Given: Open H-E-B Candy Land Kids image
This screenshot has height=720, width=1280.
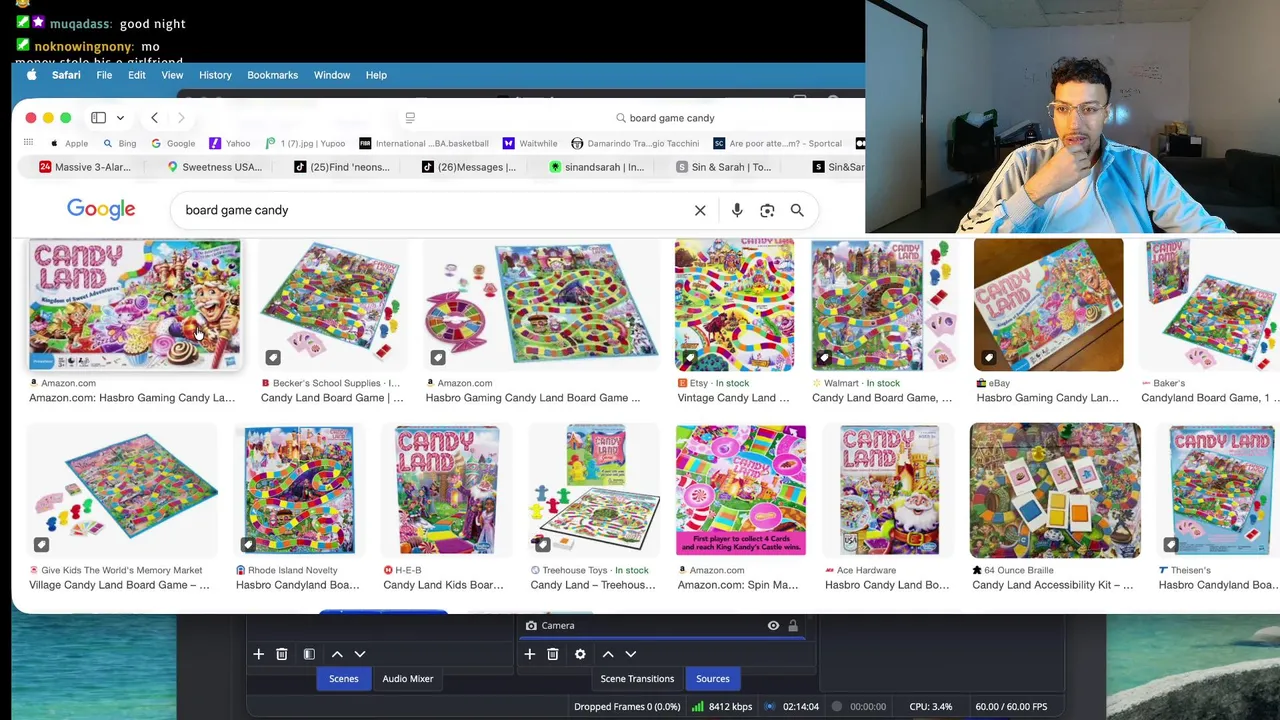Looking at the screenshot, I should click(x=447, y=490).
